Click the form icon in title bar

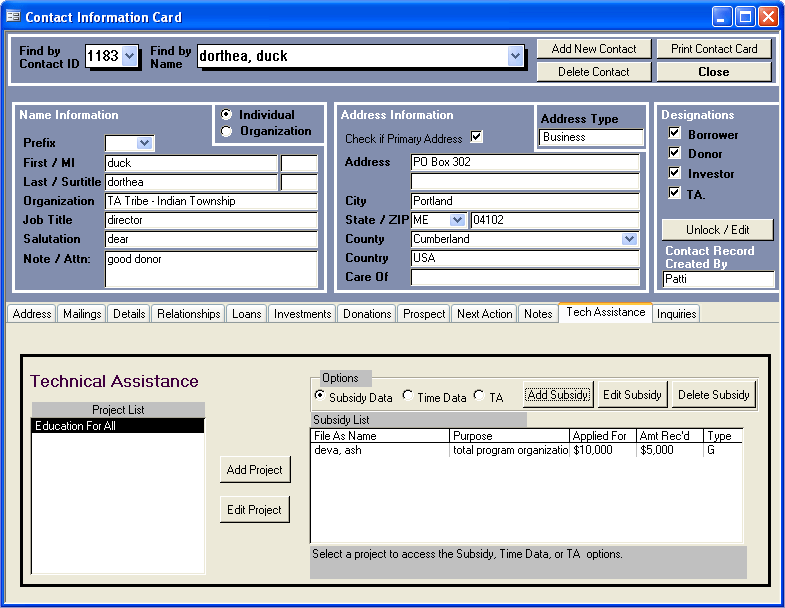pyautogui.click(x=13, y=17)
